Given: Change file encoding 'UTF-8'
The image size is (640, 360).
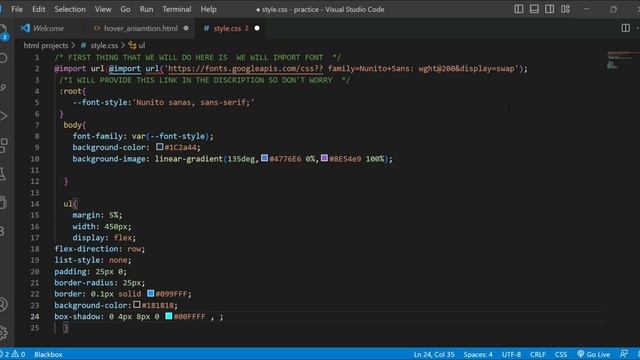Looking at the screenshot, I should 511,354.
